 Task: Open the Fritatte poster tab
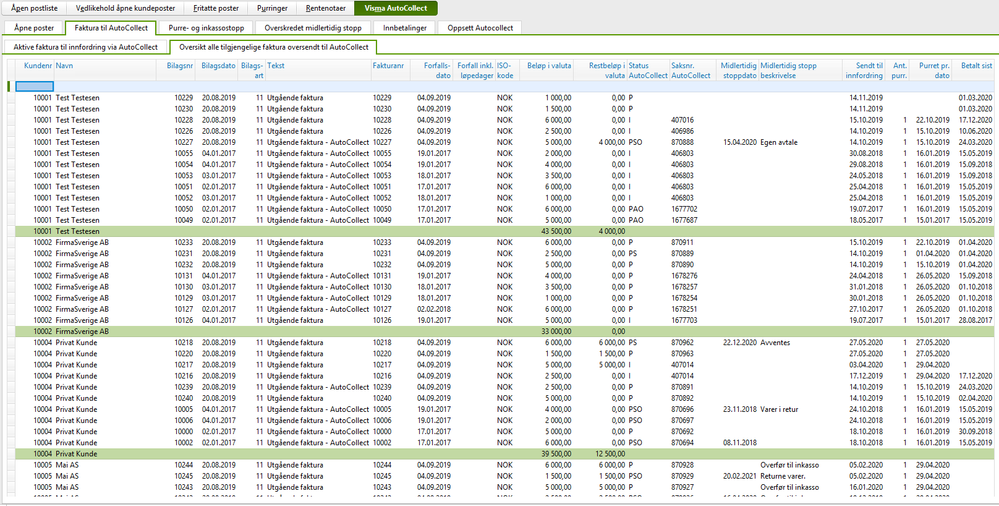click(216, 9)
